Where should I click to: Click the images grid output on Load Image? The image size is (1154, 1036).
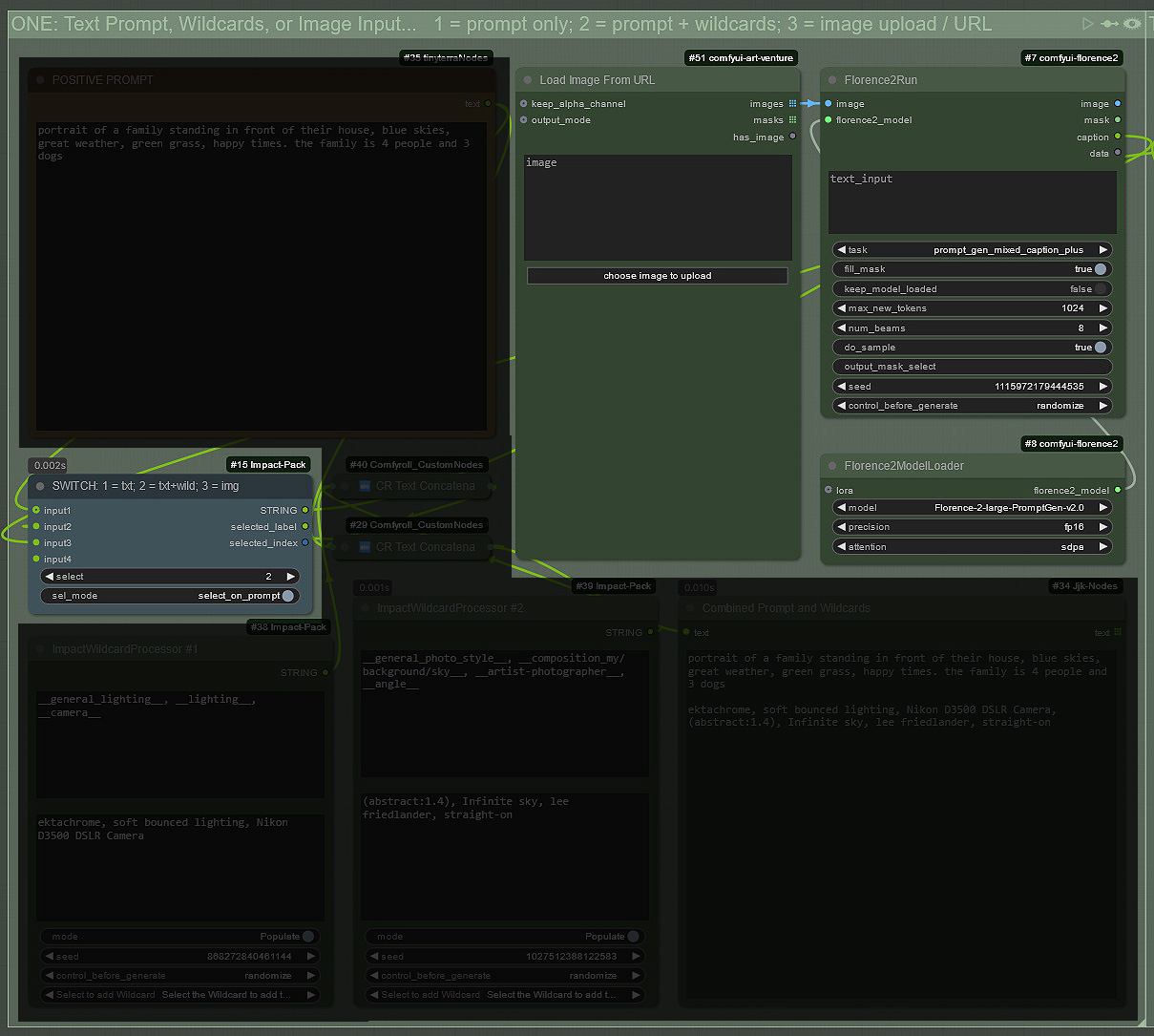coord(792,104)
